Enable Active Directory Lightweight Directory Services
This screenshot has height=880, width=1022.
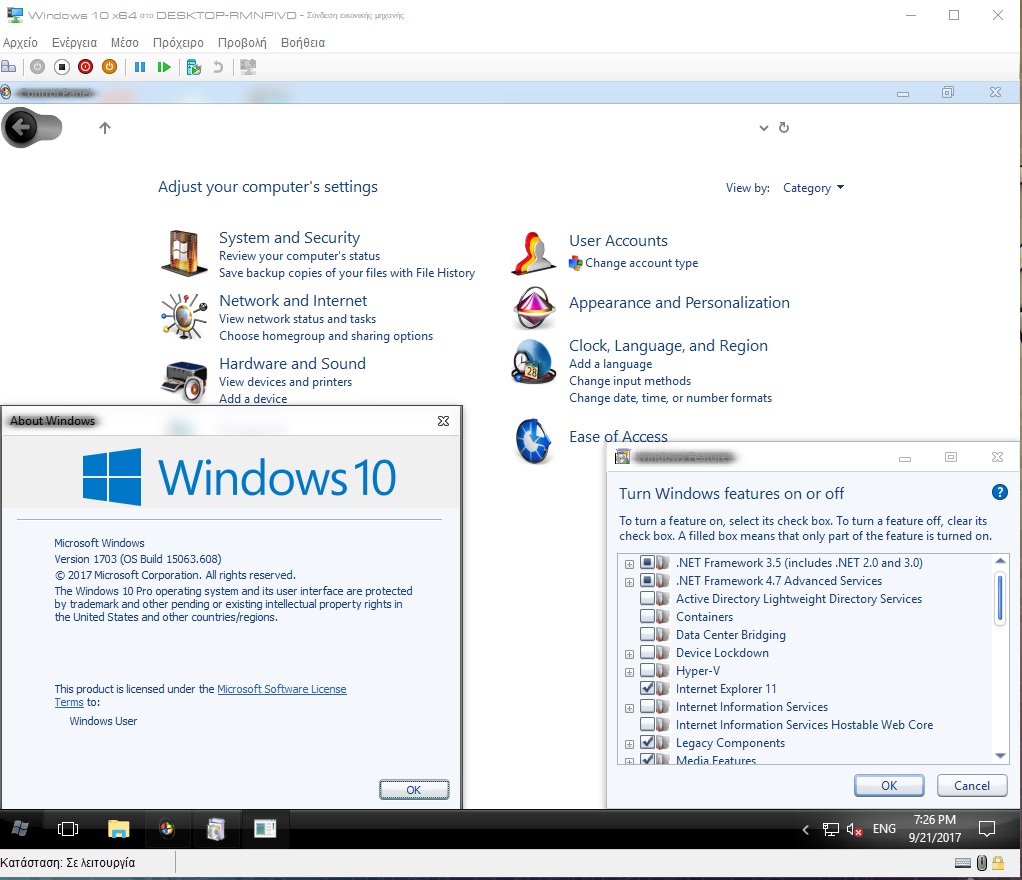tap(647, 598)
